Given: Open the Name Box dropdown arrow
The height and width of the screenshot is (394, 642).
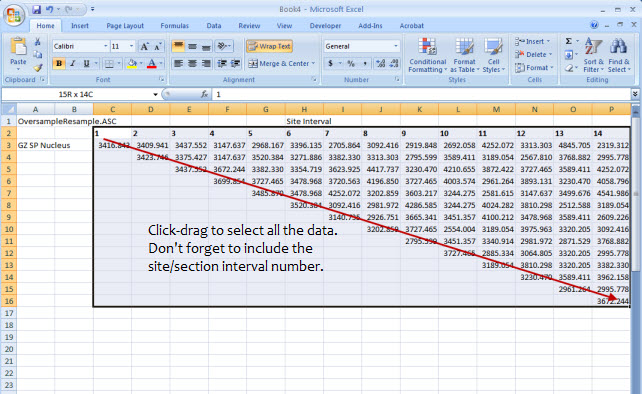Looking at the screenshot, I should [155, 95].
